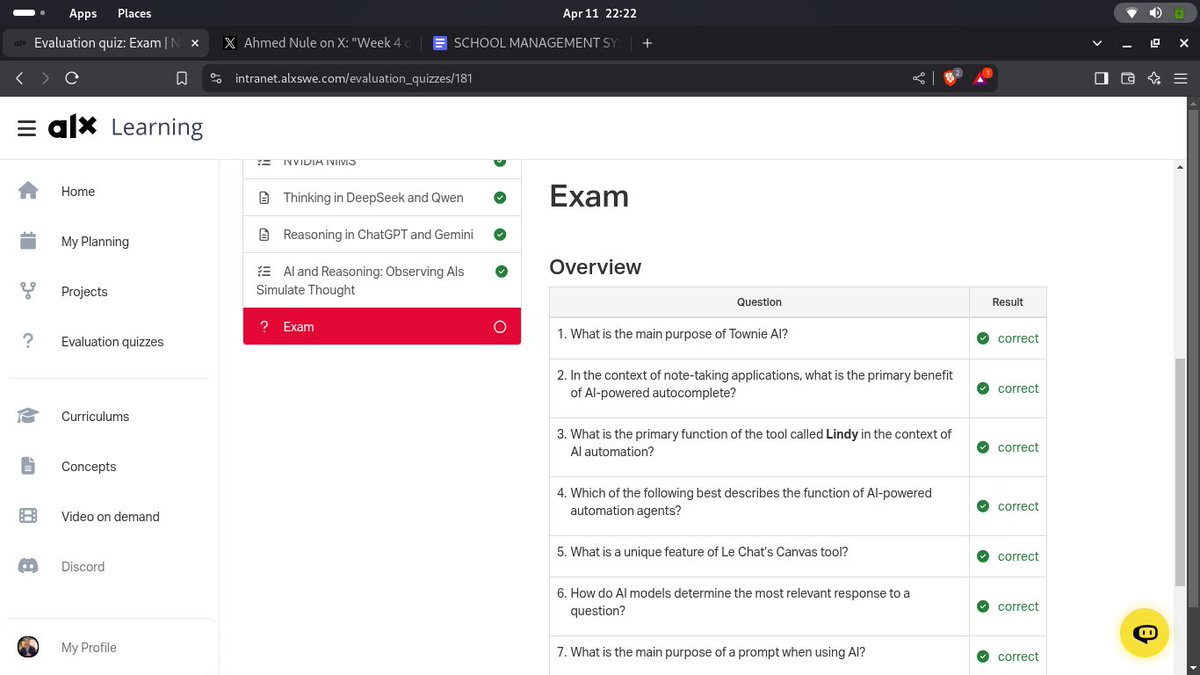Click Exam item's empty circle indicator
1200x675 pixels.
500,327
